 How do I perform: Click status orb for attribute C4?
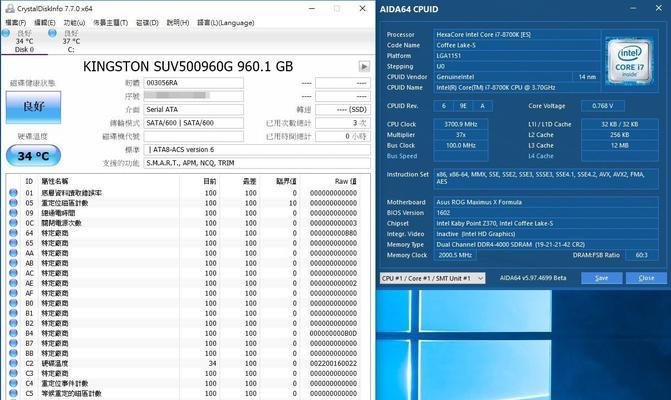click(13, 383)
